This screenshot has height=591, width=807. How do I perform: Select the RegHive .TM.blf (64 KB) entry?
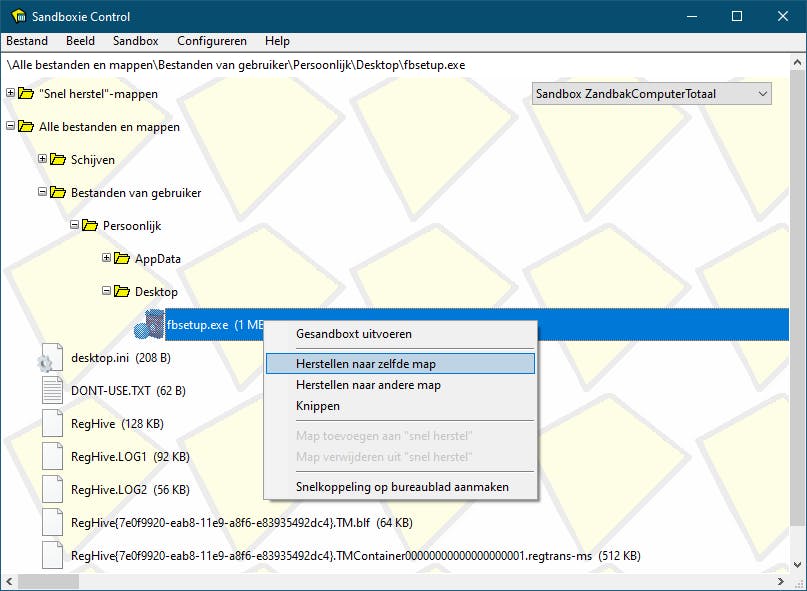click(242, 523)
